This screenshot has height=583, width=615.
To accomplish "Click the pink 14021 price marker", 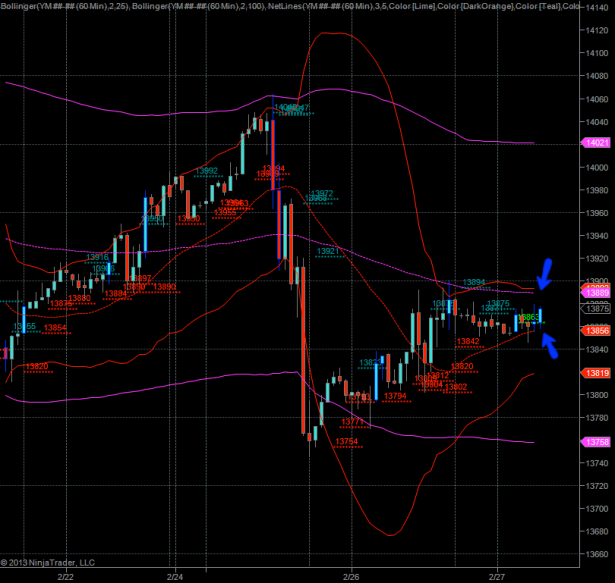I will (x=596, y=143).
